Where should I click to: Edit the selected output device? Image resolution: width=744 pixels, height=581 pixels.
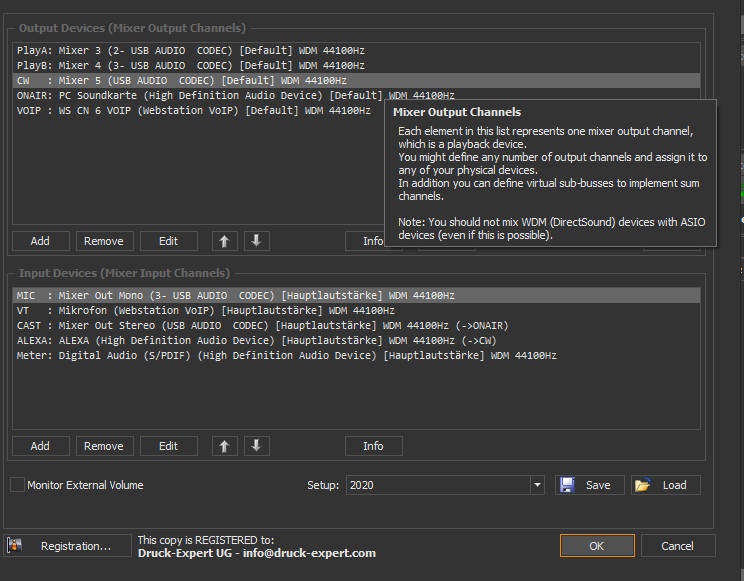tap(169, 241)
